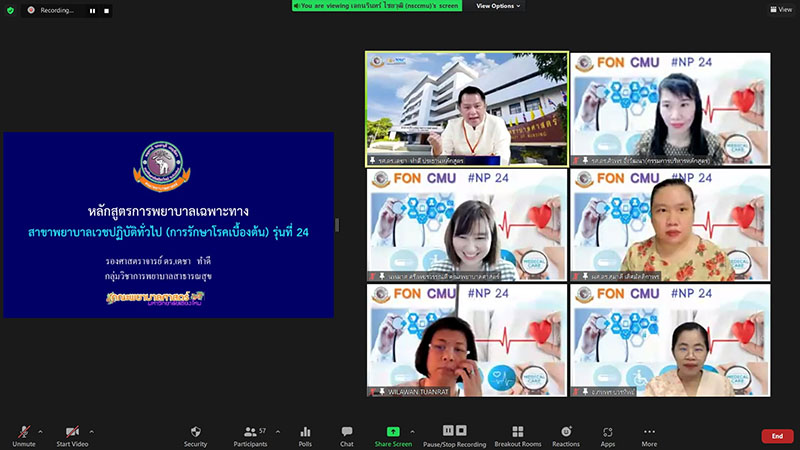
Task: Open the More options menu
Action: pyautogui.click(x=649, y=436)
